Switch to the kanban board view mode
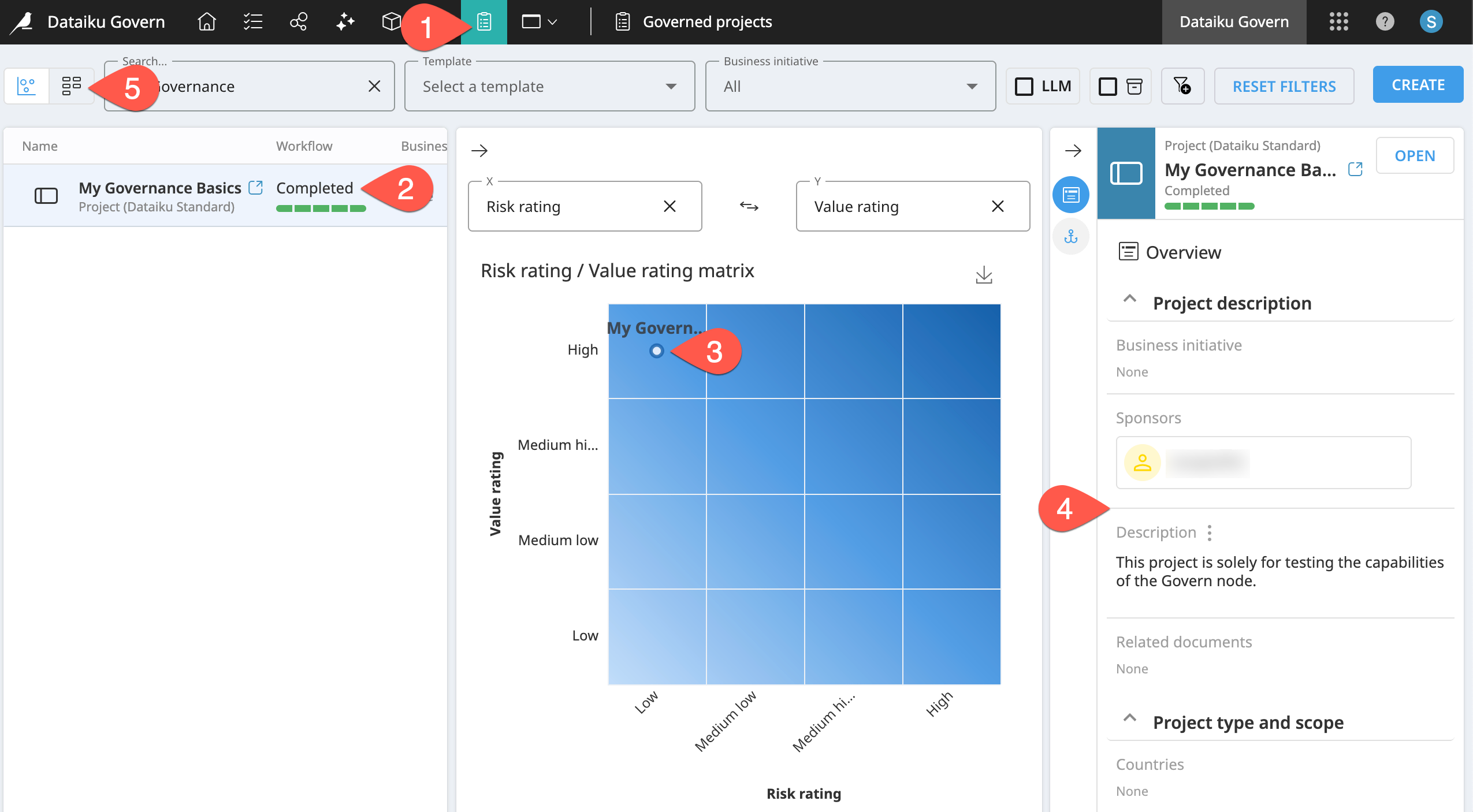1473x812 pixels. (x=71, y=86)
